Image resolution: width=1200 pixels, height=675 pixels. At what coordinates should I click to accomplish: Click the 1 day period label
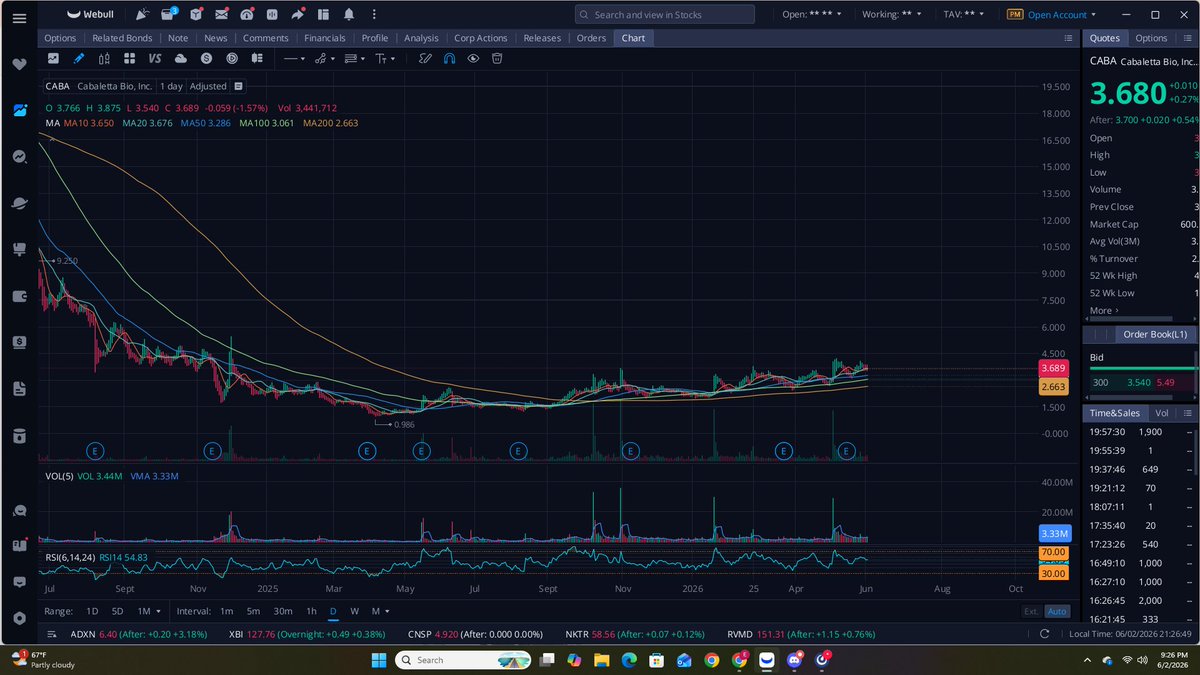pos(171,86)
